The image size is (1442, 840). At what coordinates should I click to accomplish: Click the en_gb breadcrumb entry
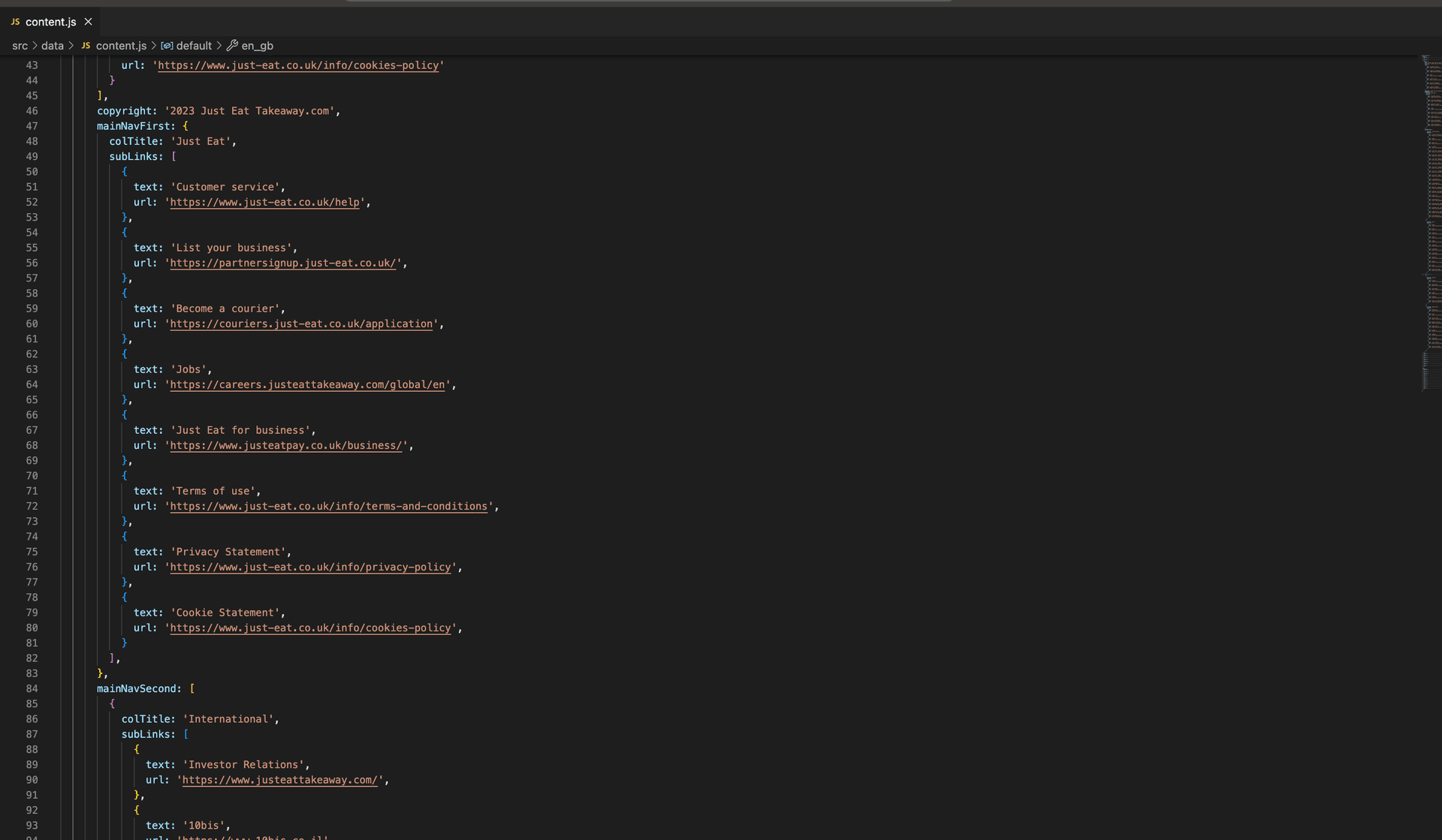tap(257, 46)
